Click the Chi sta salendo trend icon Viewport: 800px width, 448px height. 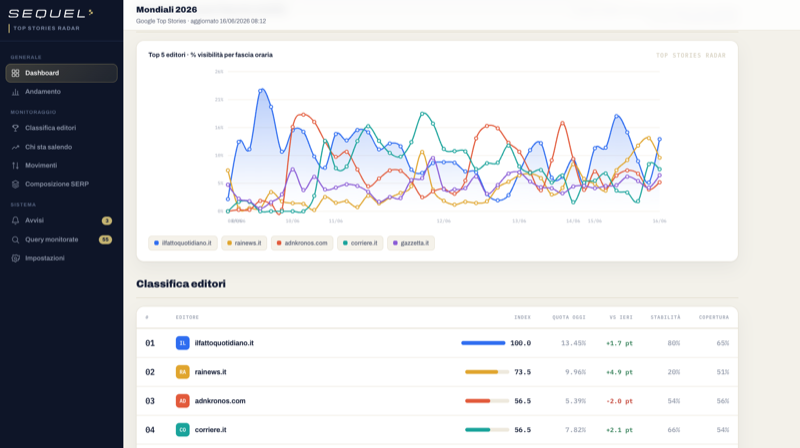[x=15, y=147]
